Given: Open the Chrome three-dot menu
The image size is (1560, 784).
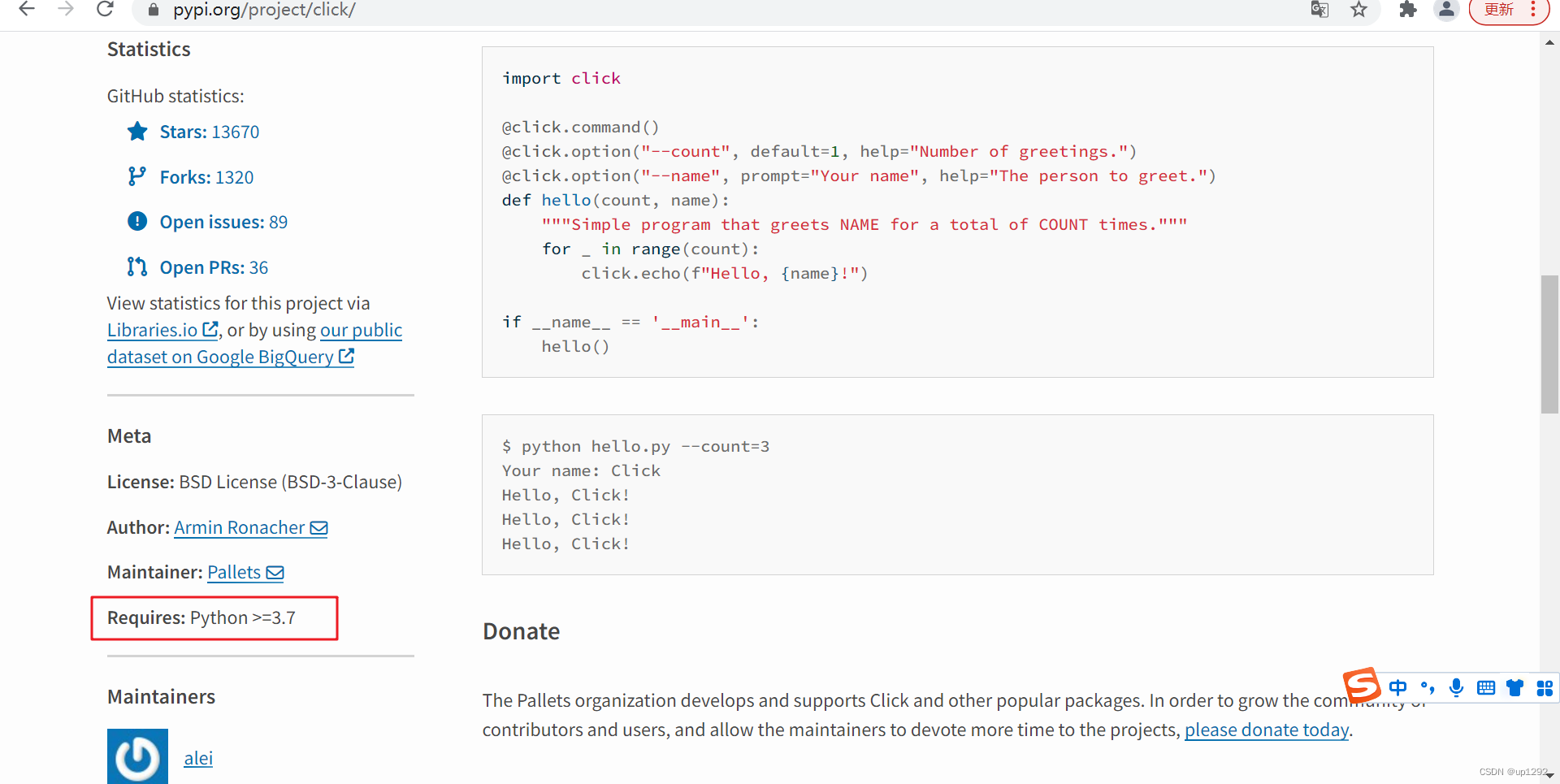Looking at the screenshot, I should tap(1533, 10).
